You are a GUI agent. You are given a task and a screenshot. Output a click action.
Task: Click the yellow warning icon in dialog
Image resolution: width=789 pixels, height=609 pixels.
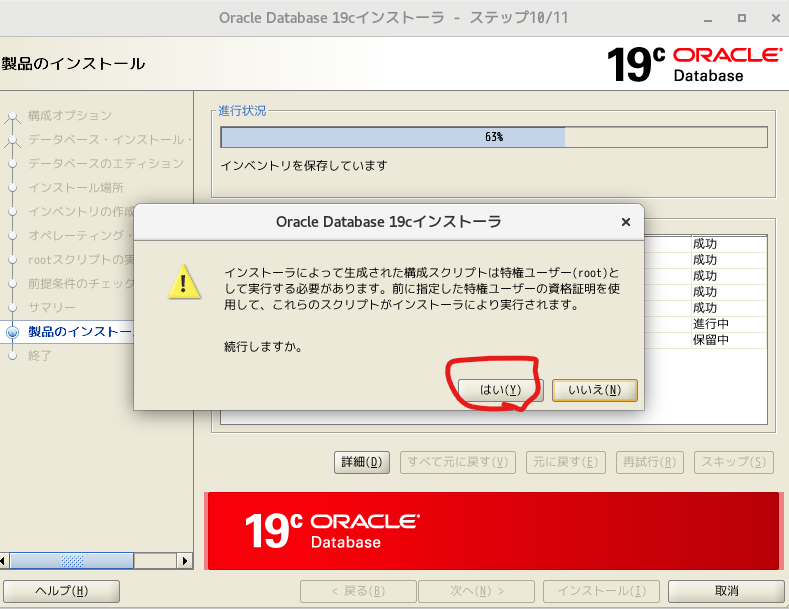click(x=184, y=282)
